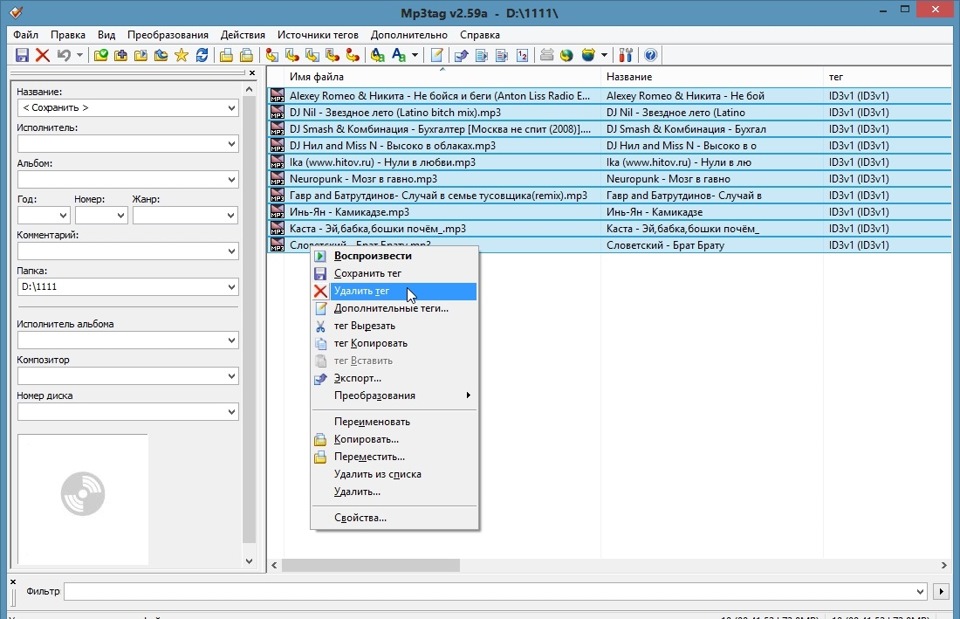Choose Воспроизвести in the context menu
The height and width of the screenshot is (619, 960).
[x=394, y=256]
